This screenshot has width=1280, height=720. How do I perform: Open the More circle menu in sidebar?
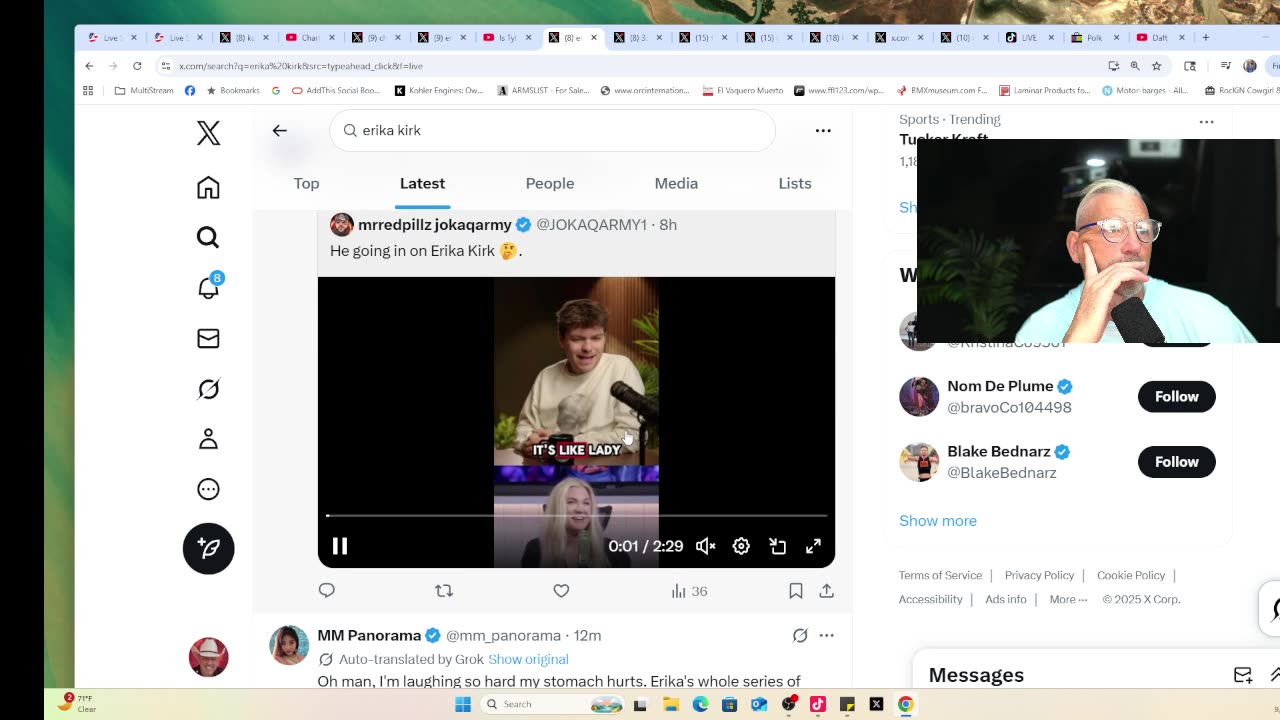pyautogui.click(x=208, y=489)
